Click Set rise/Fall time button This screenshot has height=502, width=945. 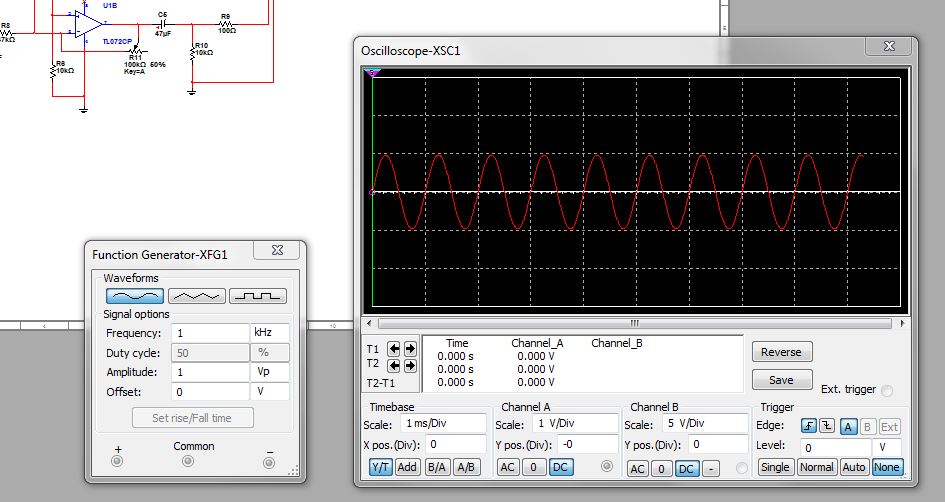point(192,418)
